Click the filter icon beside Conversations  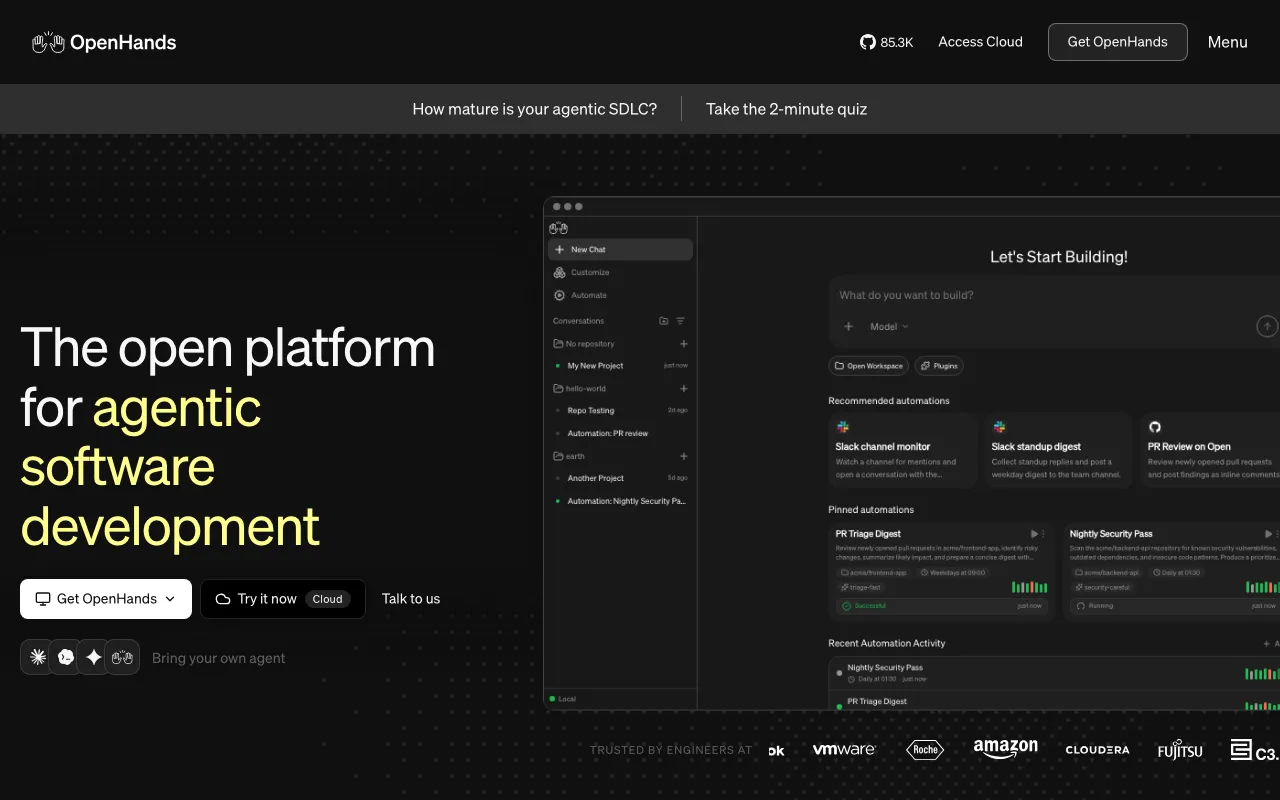[x=680, y=321]
